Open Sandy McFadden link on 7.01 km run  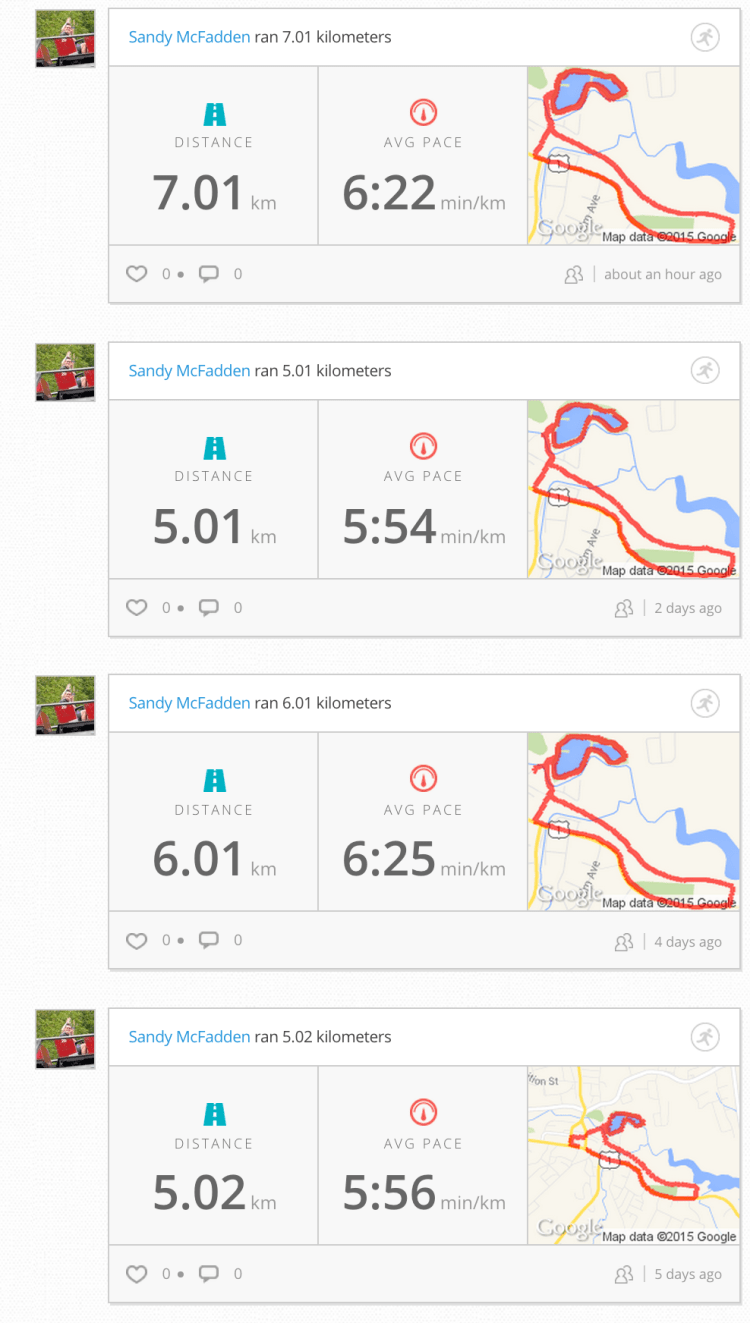click(189, 38)
